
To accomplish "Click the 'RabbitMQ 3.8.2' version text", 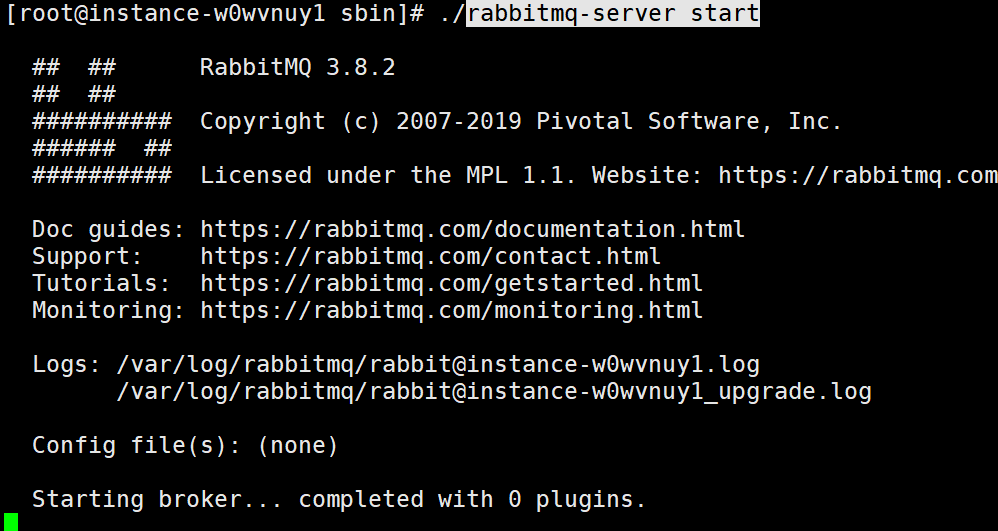I will coord(297,67).
